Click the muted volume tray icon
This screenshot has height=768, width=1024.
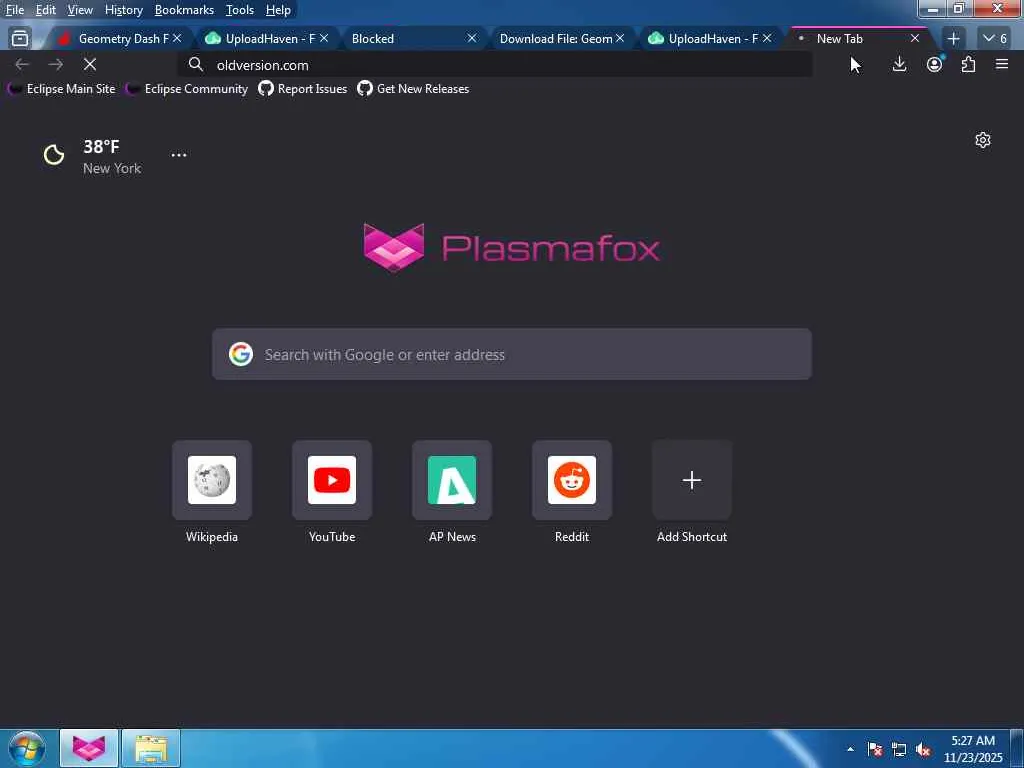(x=923, y=750)
